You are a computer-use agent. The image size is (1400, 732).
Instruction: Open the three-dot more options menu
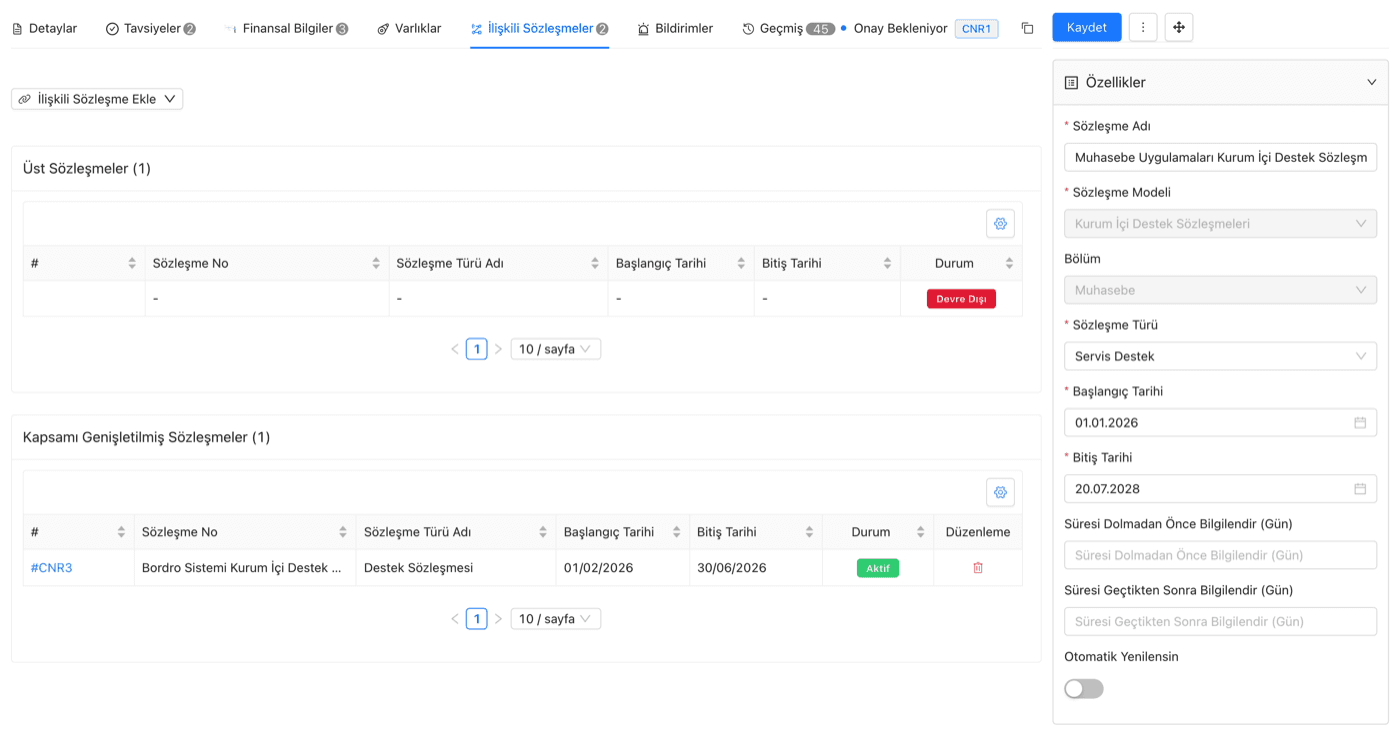click(1143, 27)
